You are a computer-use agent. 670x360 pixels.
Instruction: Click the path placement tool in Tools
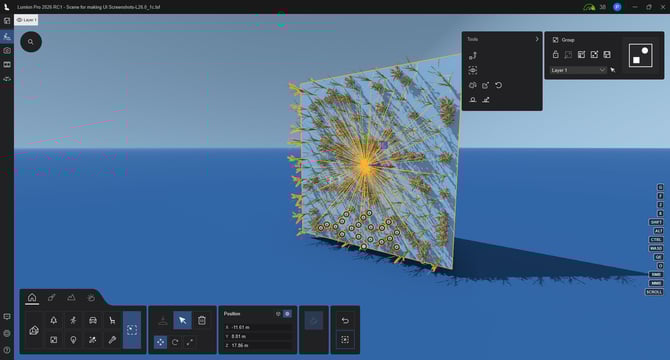pyautogui.click(x=473, y=56)
